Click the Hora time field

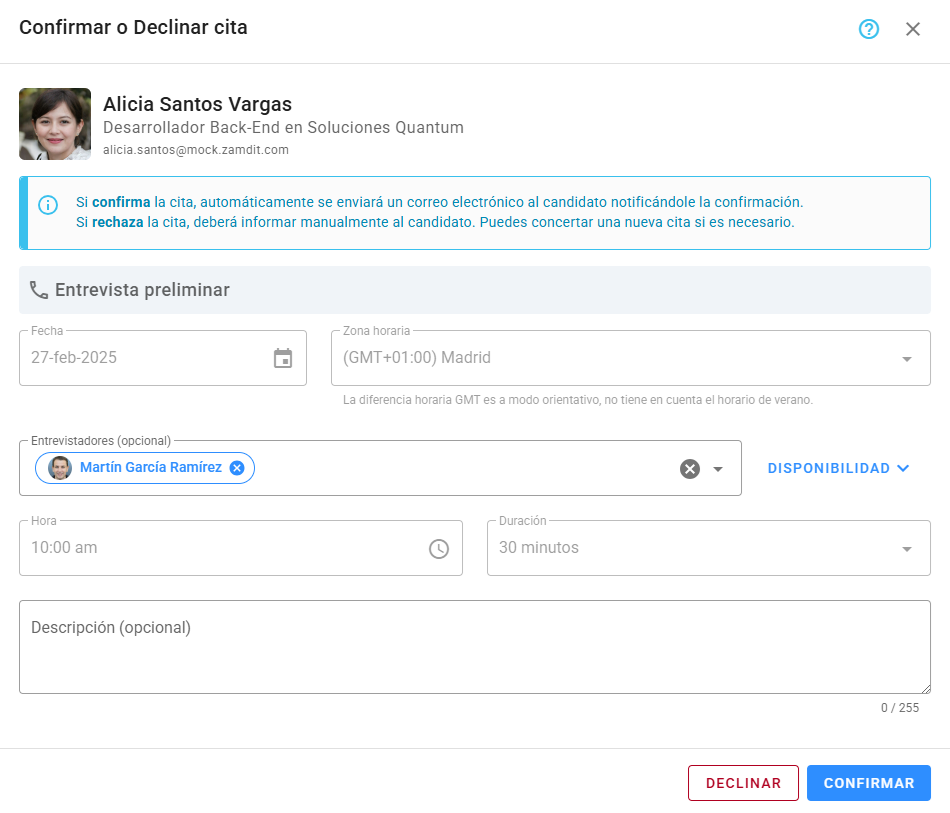tap(200, 548)
